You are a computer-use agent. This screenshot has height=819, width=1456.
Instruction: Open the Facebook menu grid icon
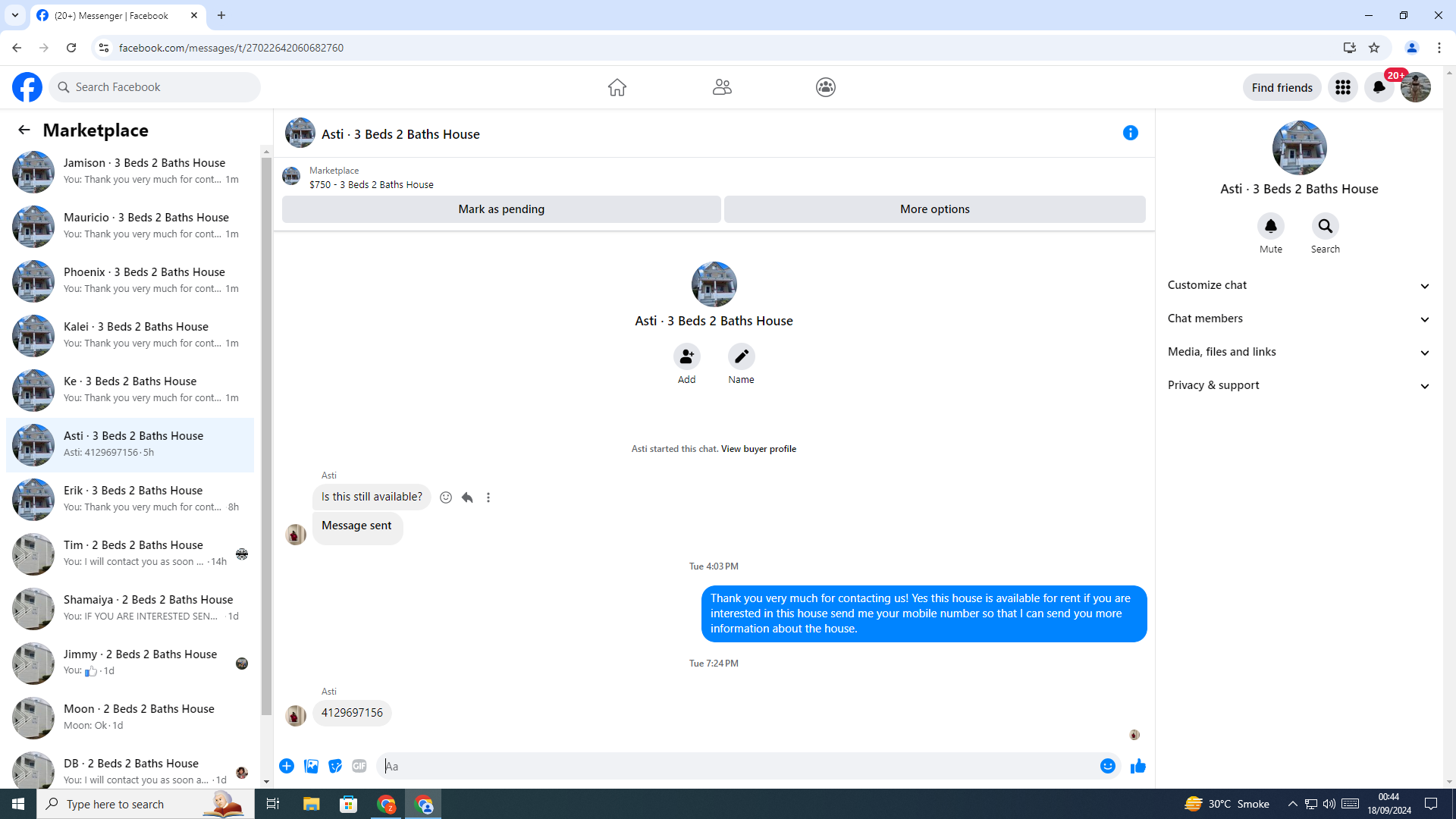click(x=1342, y=87)
